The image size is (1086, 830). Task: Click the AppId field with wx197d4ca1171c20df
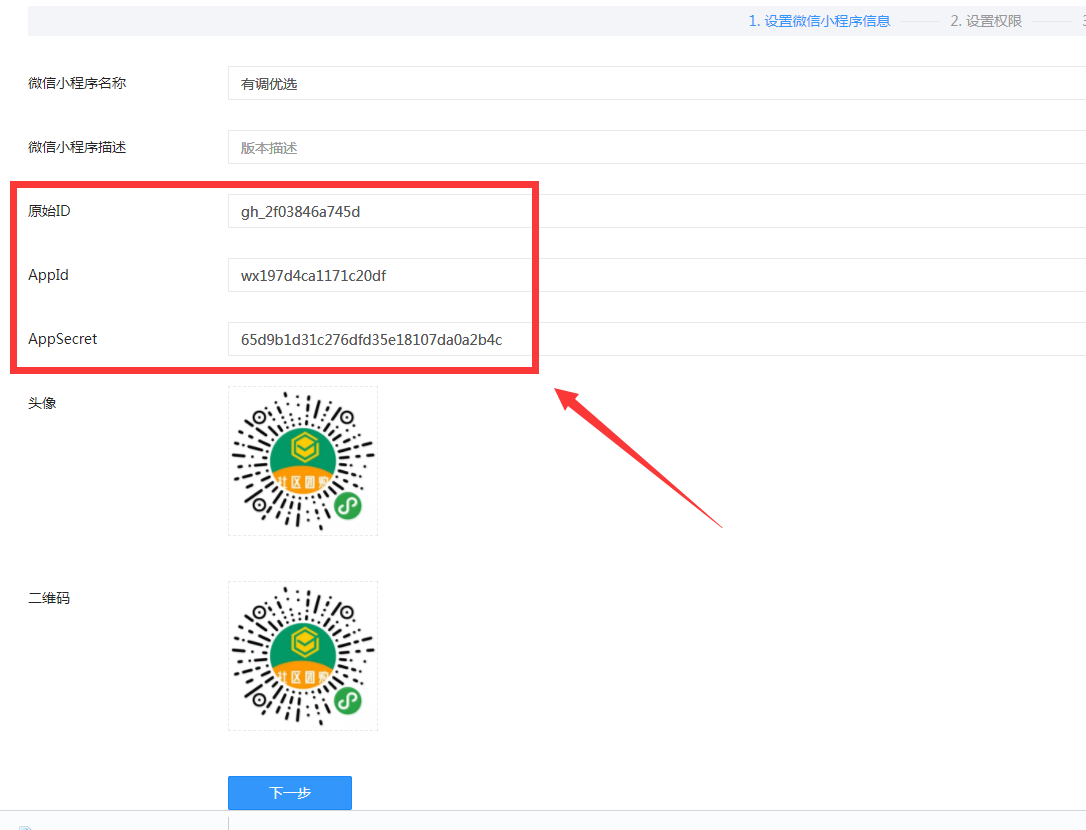pyautogui.click(x=657, y=275)
